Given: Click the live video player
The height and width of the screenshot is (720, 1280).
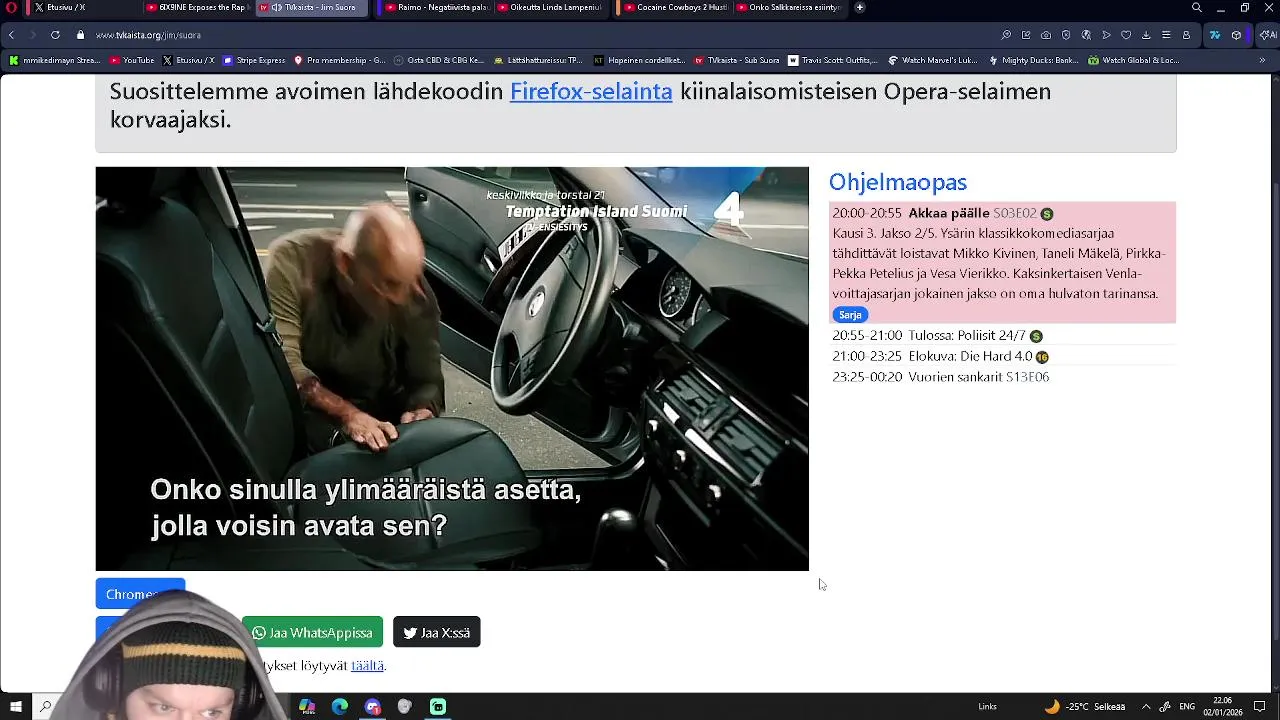Looking at the screenshot, I should pos(452,368).
